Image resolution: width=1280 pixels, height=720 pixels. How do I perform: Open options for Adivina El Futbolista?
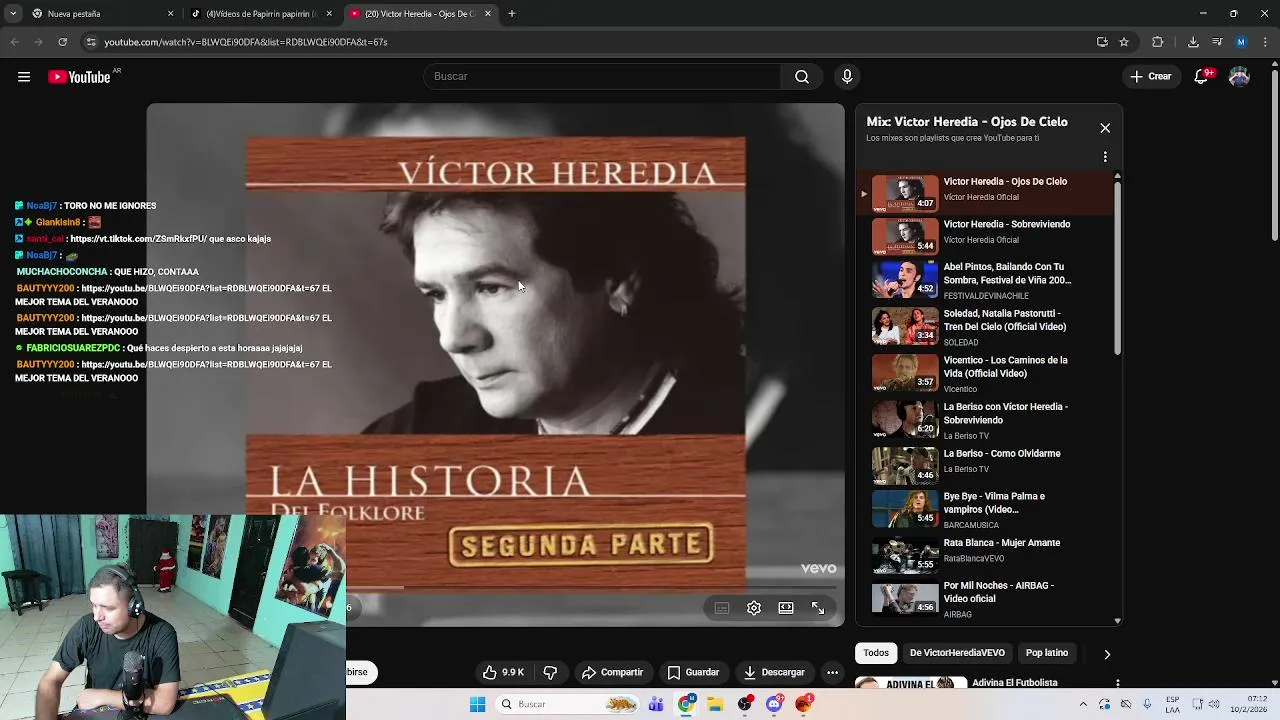[1117, 683]
